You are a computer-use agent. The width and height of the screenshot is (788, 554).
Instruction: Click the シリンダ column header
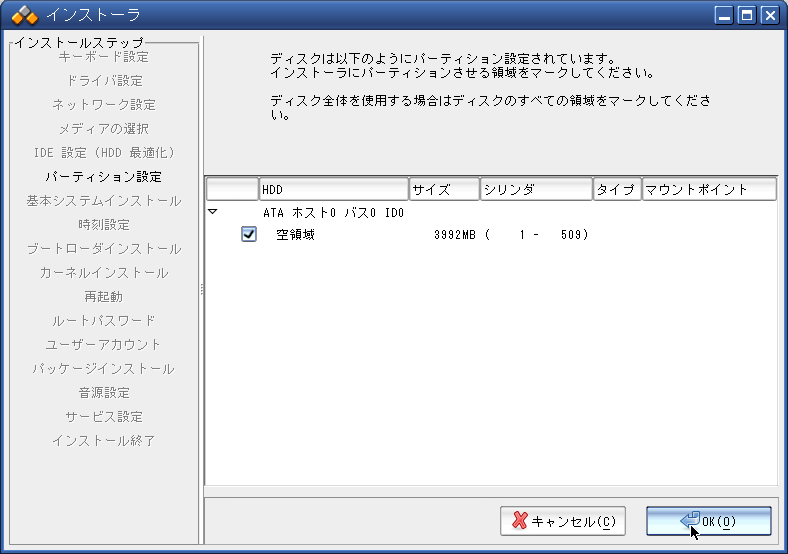click(536, 189)
